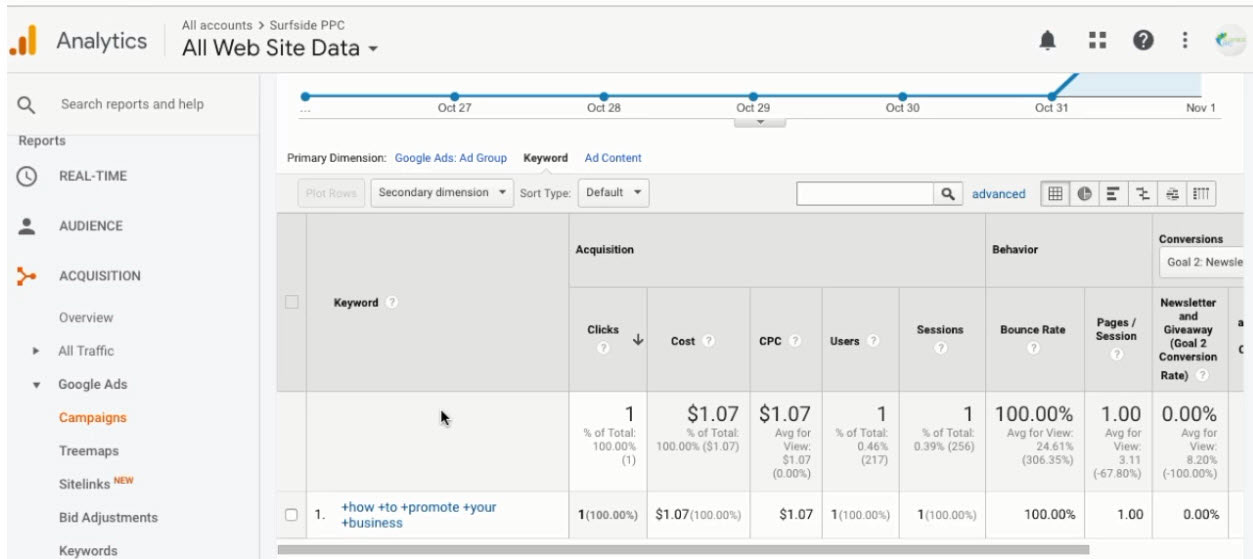Viewport: 1253px width, 559px height.
Task: Click the account avatar picture
Action: [1229, 40]
